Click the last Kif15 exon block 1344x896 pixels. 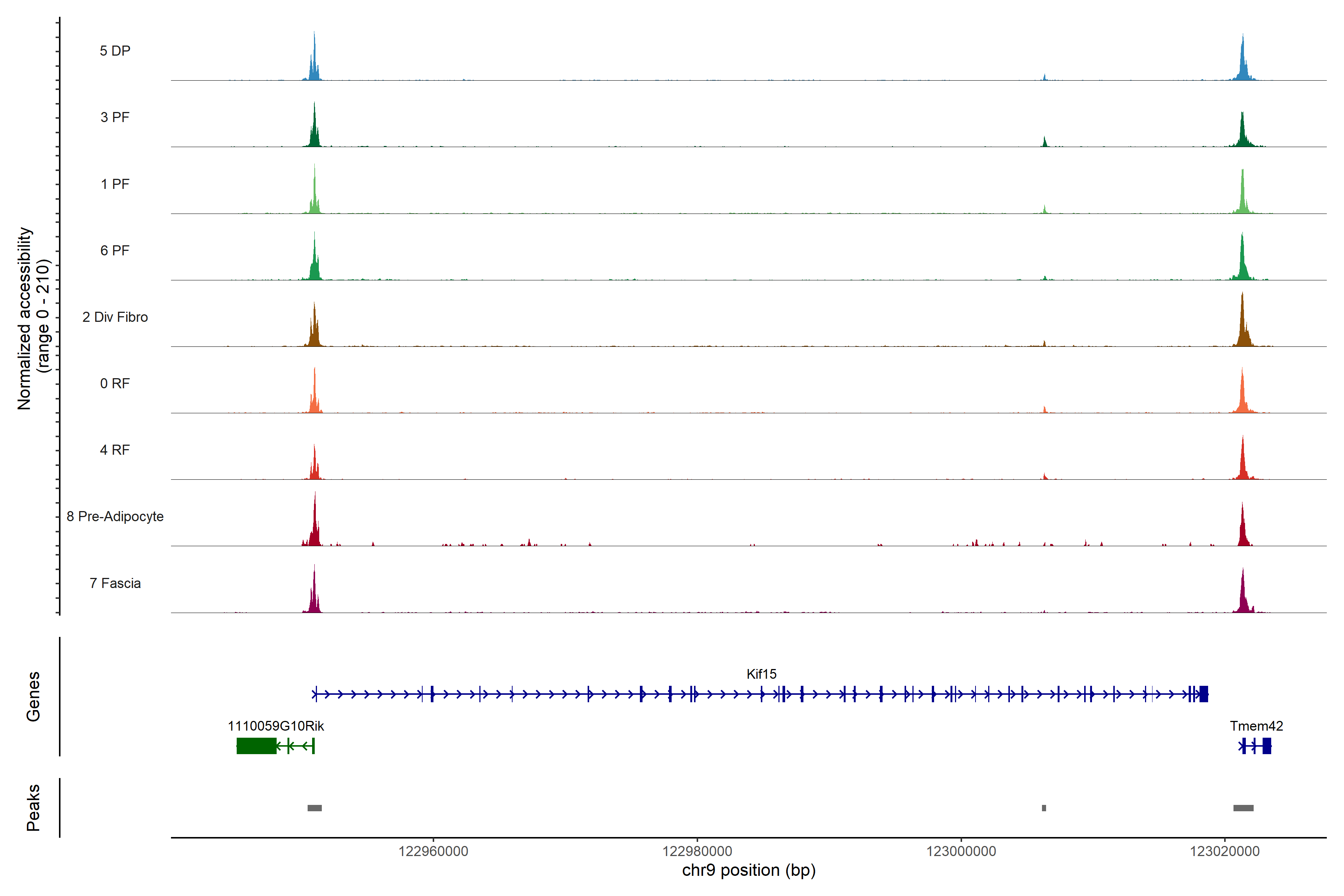point(1204,694)
